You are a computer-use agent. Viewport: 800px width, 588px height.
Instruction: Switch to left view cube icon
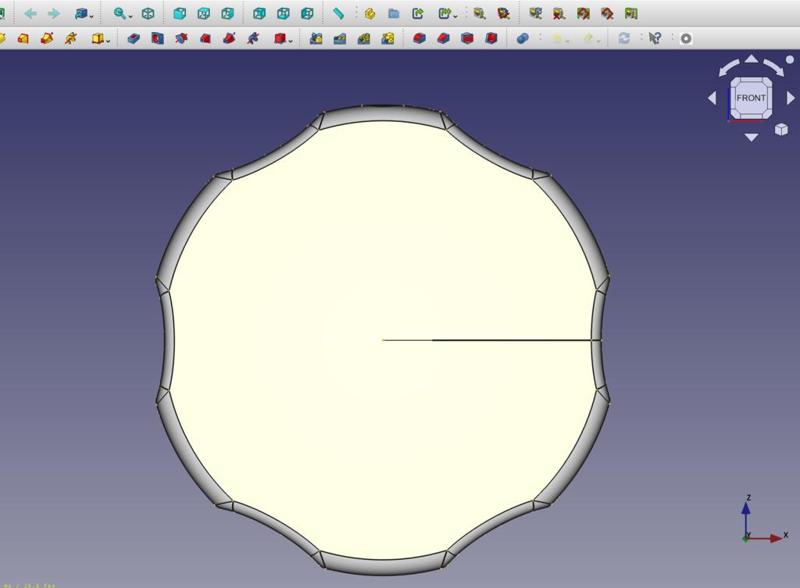pyautogui.click(x=307, y=13)
